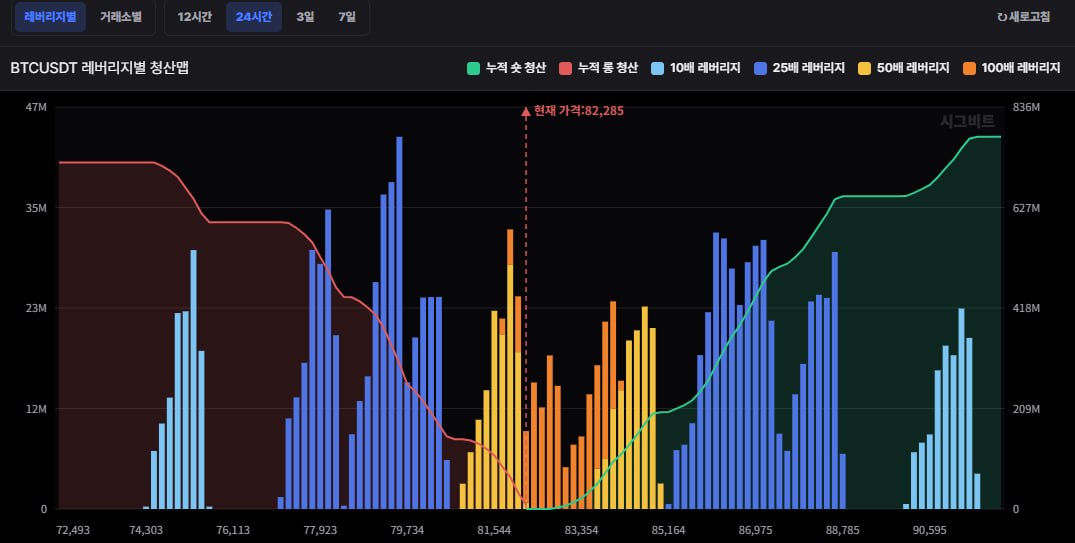
Task: Click the light blue 10배 레버리지 swatch
Action: coord(657,68)
